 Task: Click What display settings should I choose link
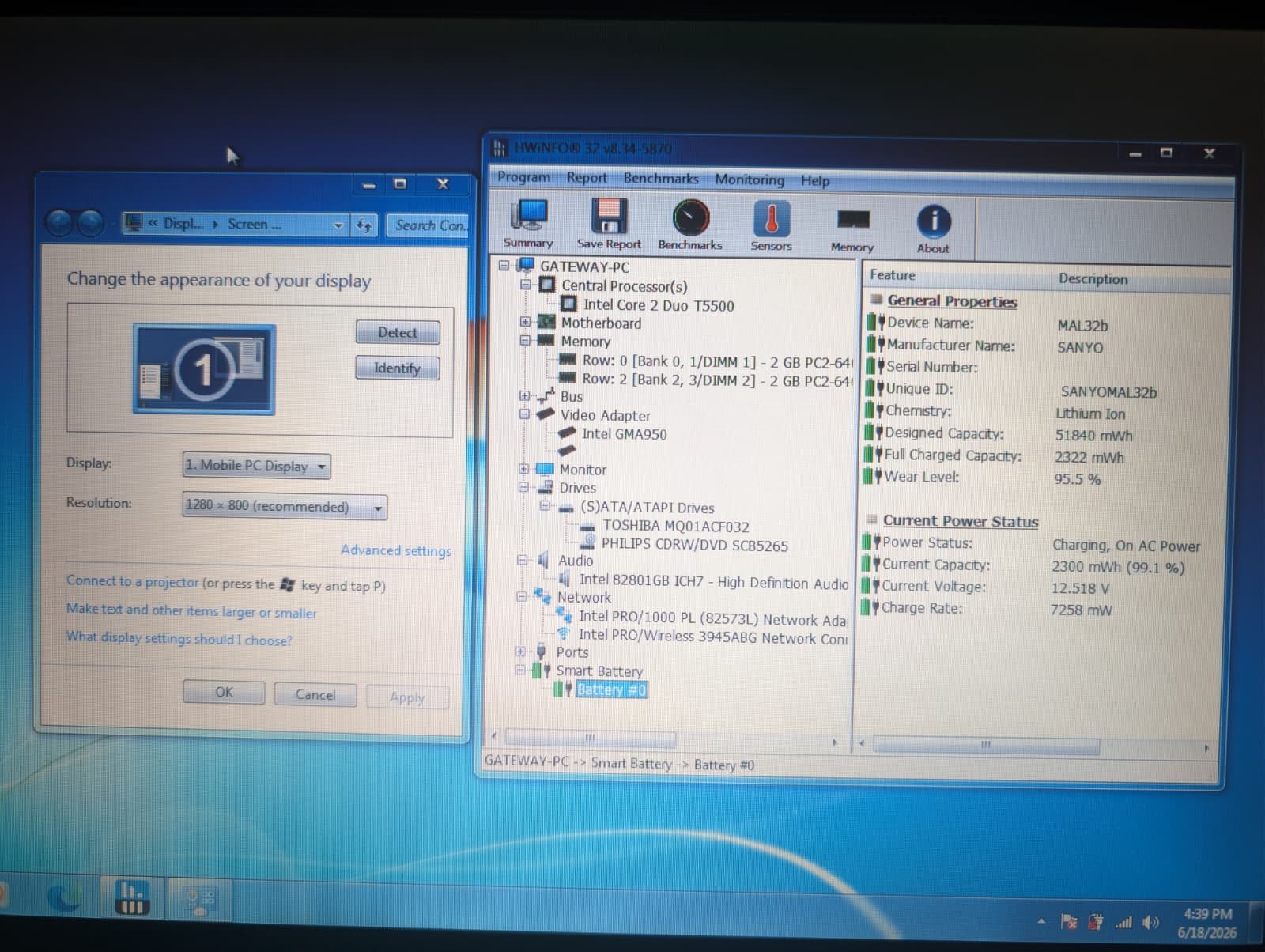point(179,638)
